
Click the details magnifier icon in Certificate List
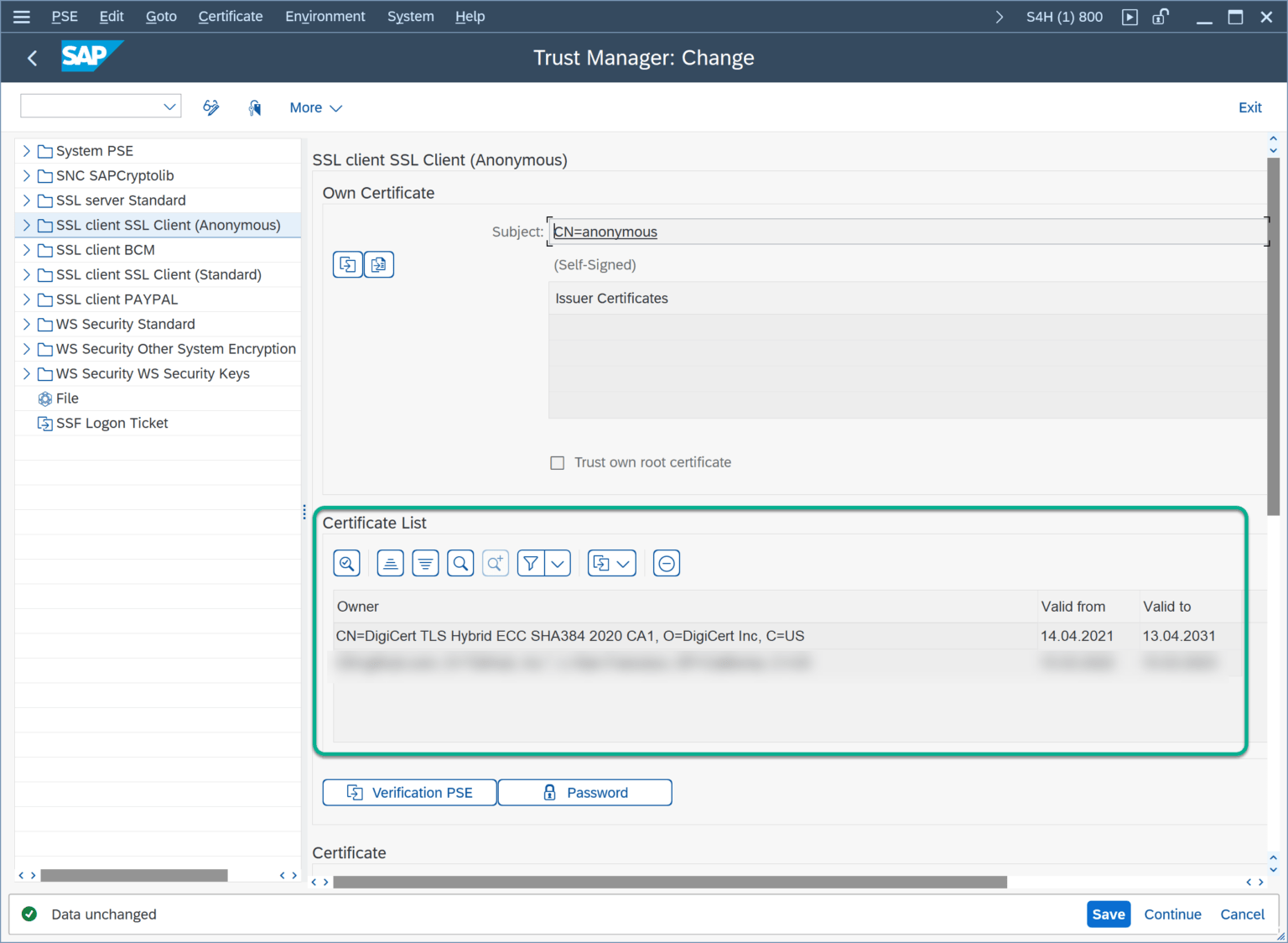pos(346,563)
